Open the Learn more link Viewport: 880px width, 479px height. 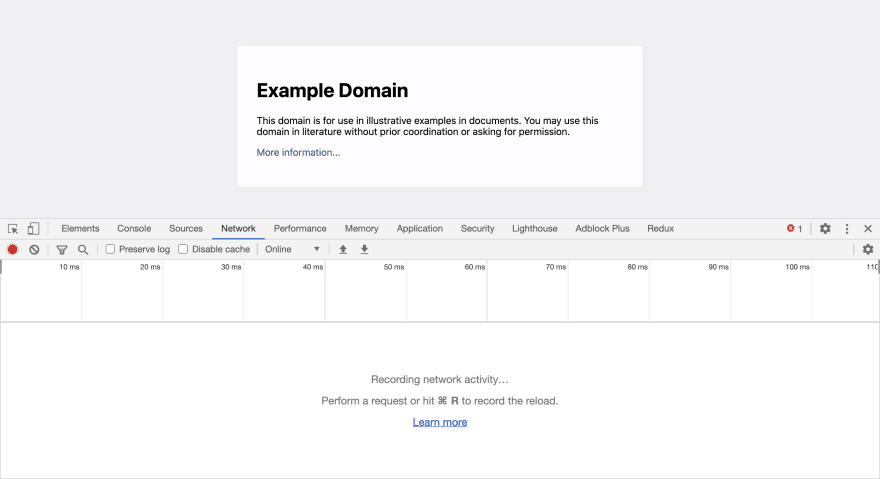(x=439, y=422)
